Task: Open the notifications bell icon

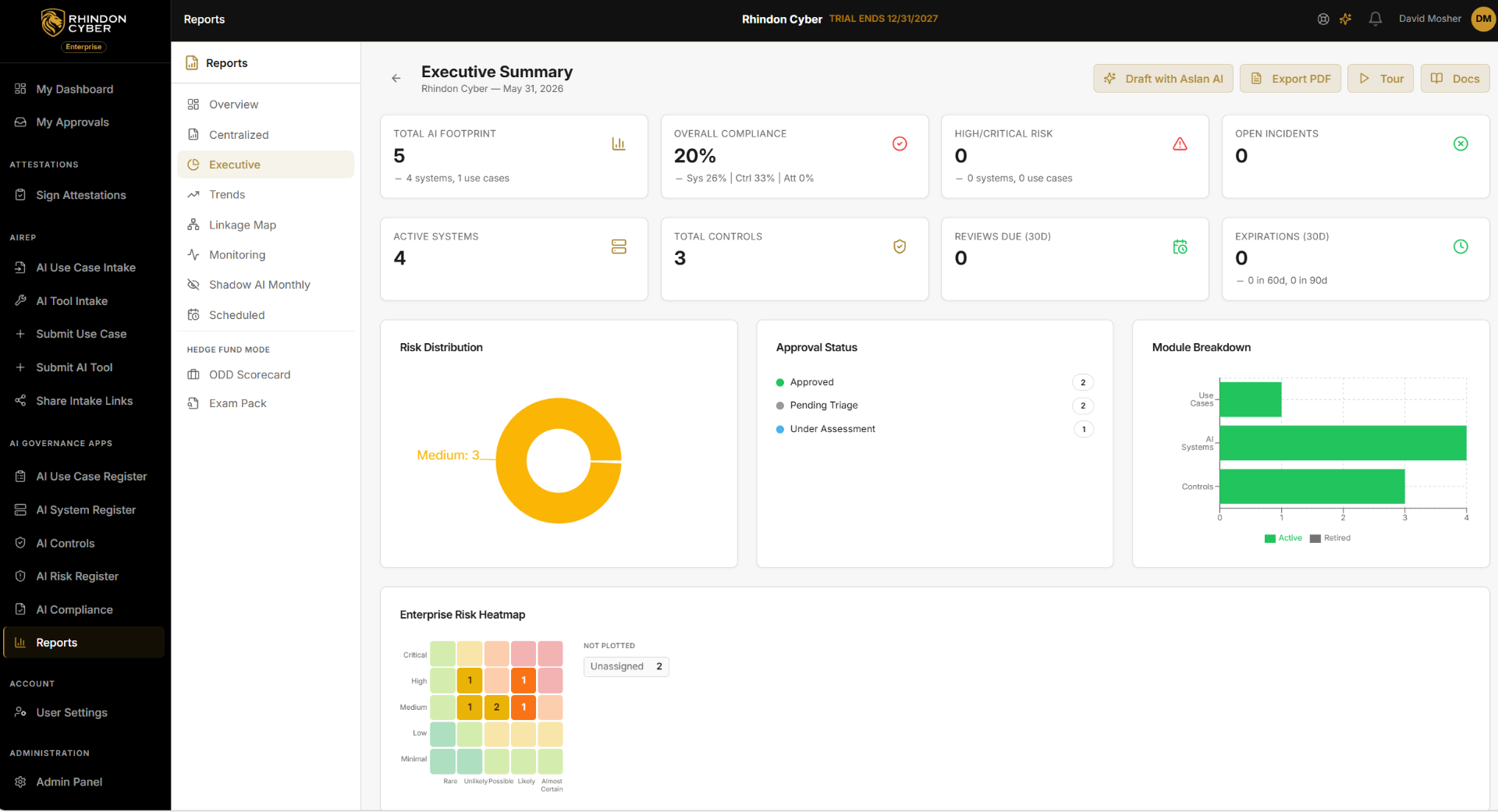Action: click(1376, 19)
